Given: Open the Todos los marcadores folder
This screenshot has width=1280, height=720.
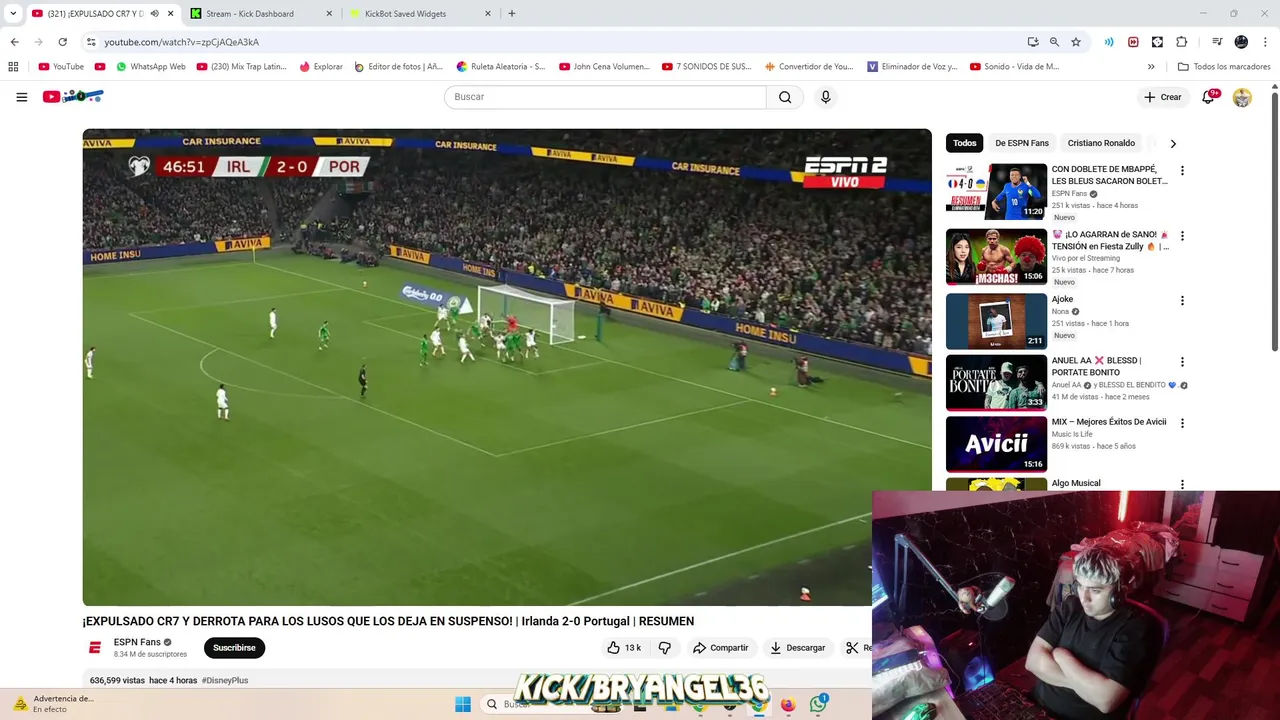Looking at the screenshot, I should (1224, 67).
